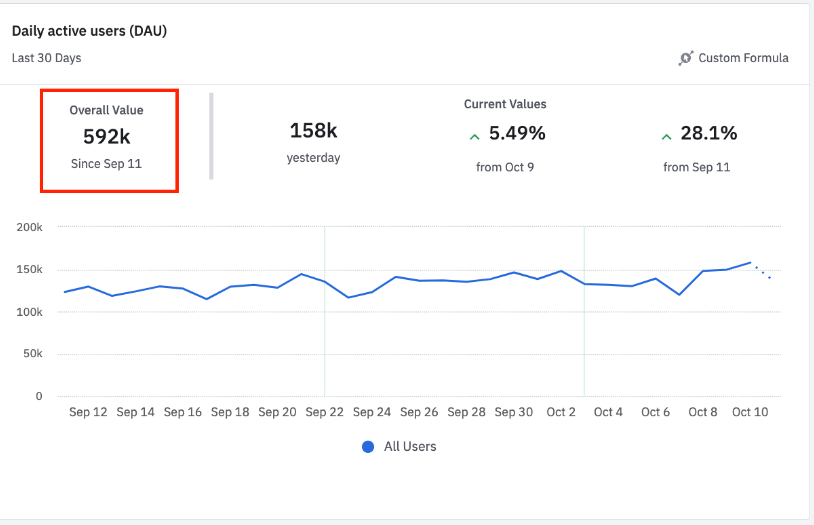Click the Last 30 Days subtitle
The image size is (814, 525).
click(x=47, y=58)
